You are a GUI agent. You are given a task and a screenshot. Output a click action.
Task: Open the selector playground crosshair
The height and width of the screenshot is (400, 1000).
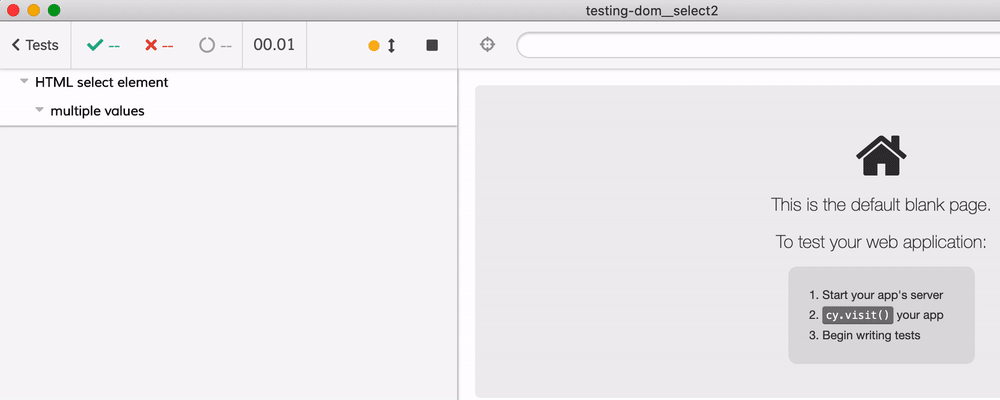tap(487, 45)
